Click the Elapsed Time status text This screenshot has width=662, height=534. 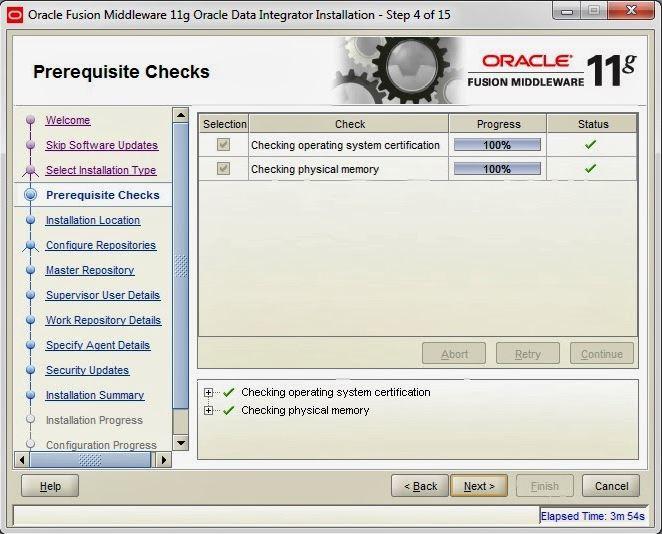(x=593, y=516)
